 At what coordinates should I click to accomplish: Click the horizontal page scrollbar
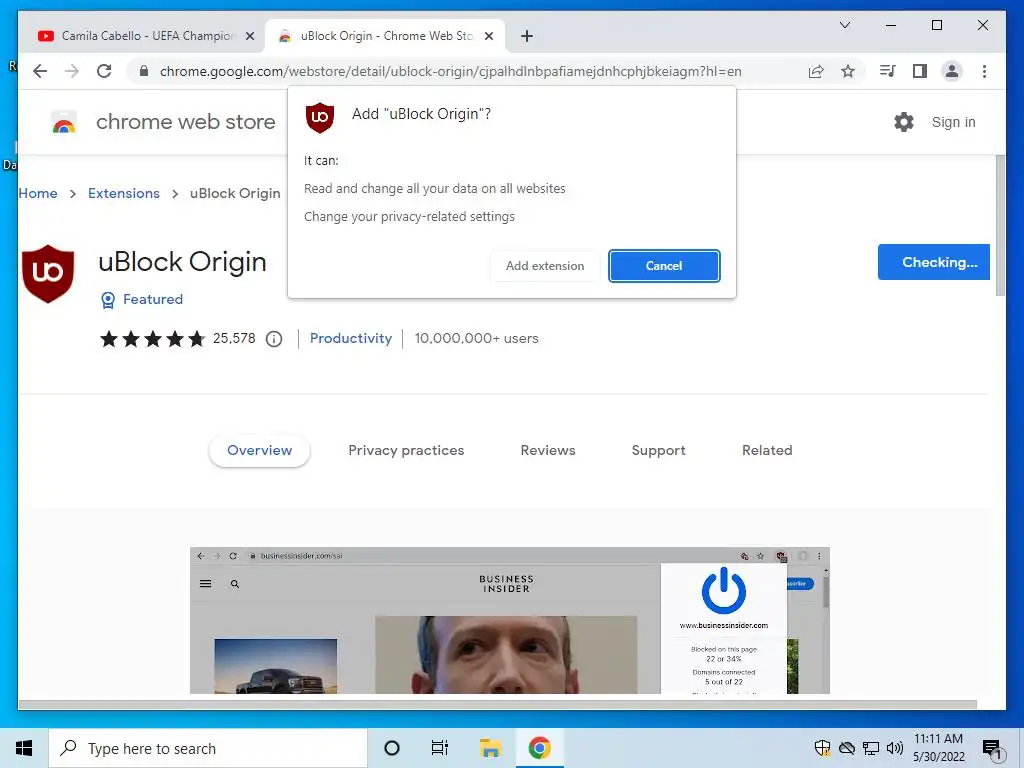click(x=498, y=705)
